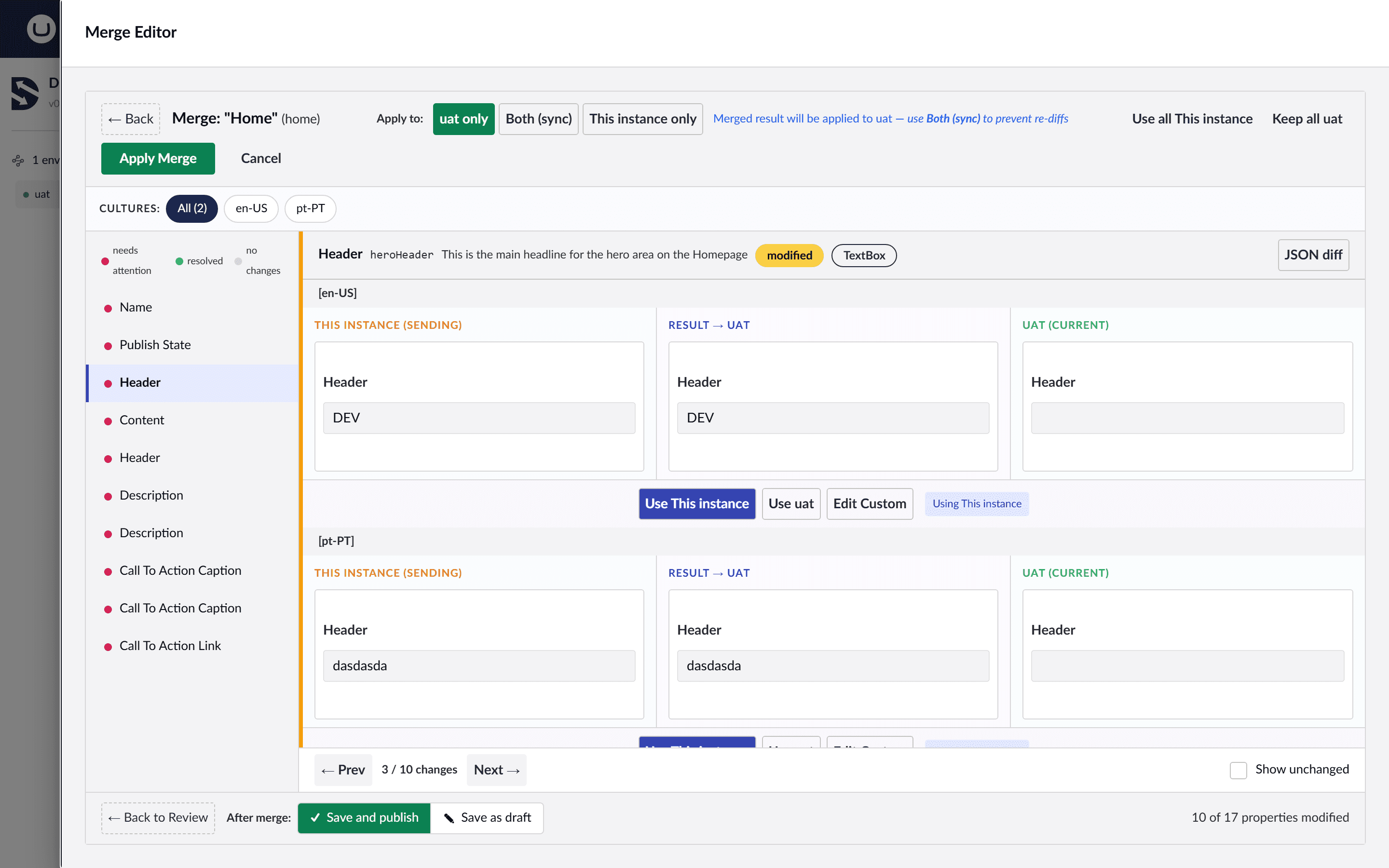Go to Next change
This screenshot has height=868, width=1389.
[x=496, y=770]
